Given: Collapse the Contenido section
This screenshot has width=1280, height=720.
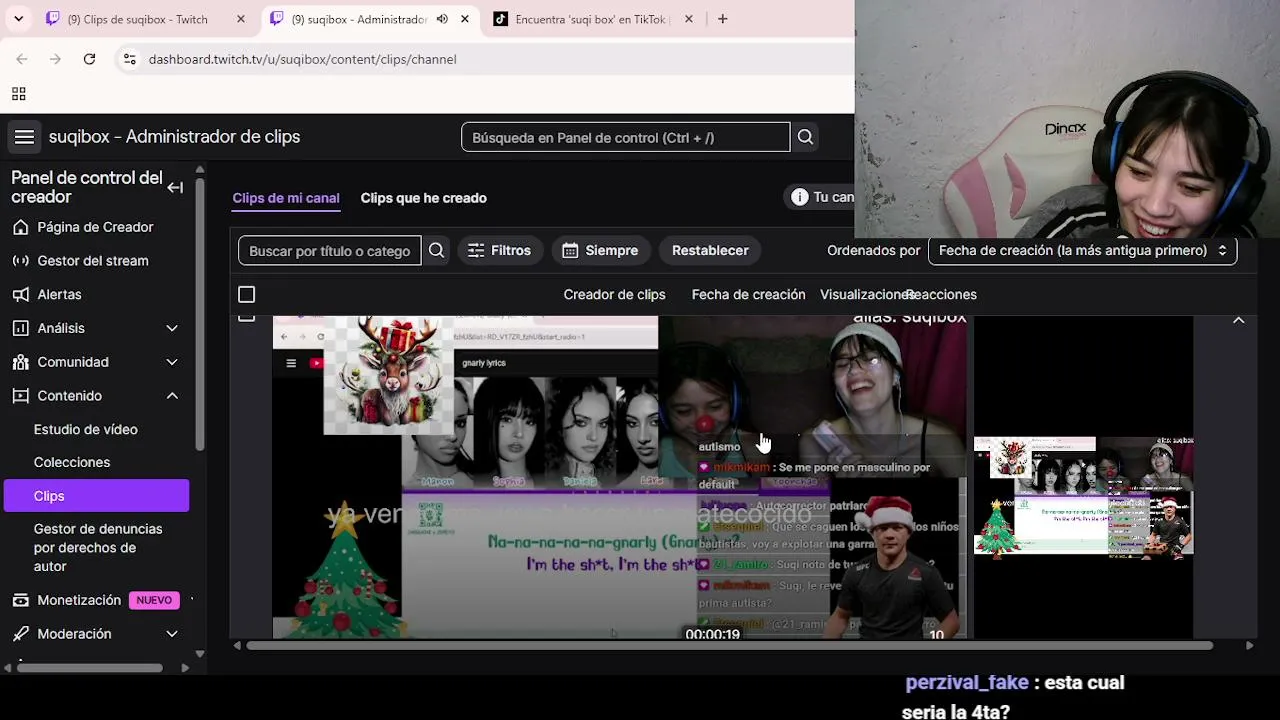Looking at the screenshot, I should 96,396.
